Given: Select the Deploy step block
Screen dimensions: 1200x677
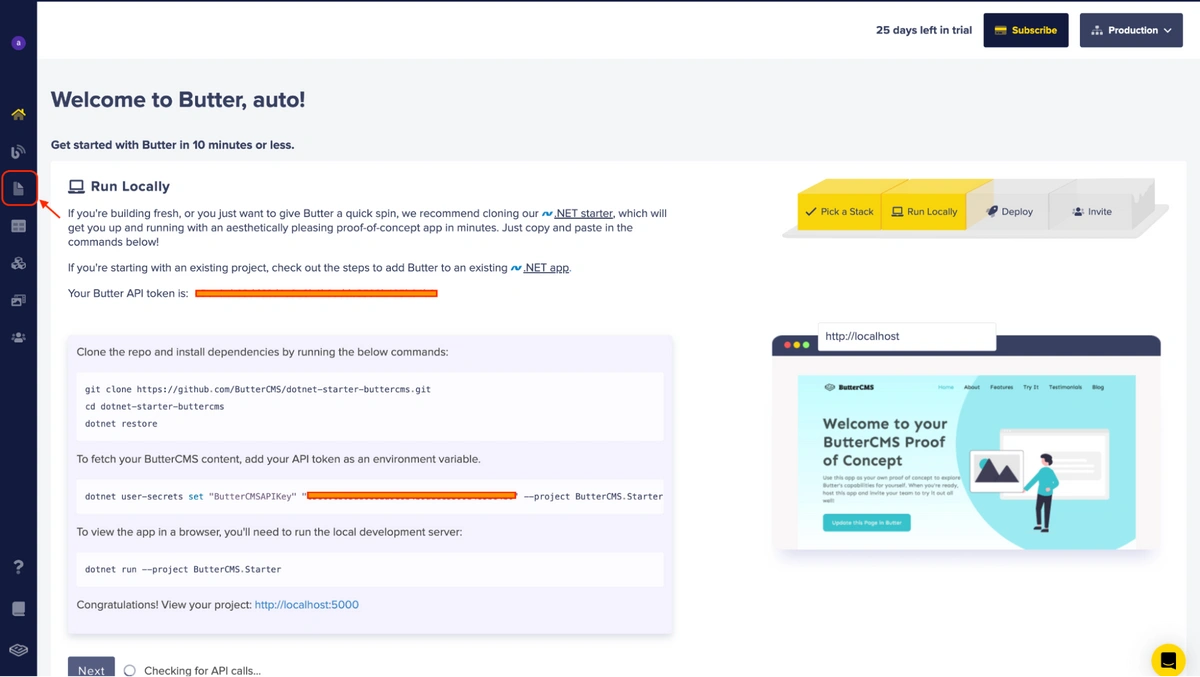Looking at the screenshot, I should coord(1009,212).
